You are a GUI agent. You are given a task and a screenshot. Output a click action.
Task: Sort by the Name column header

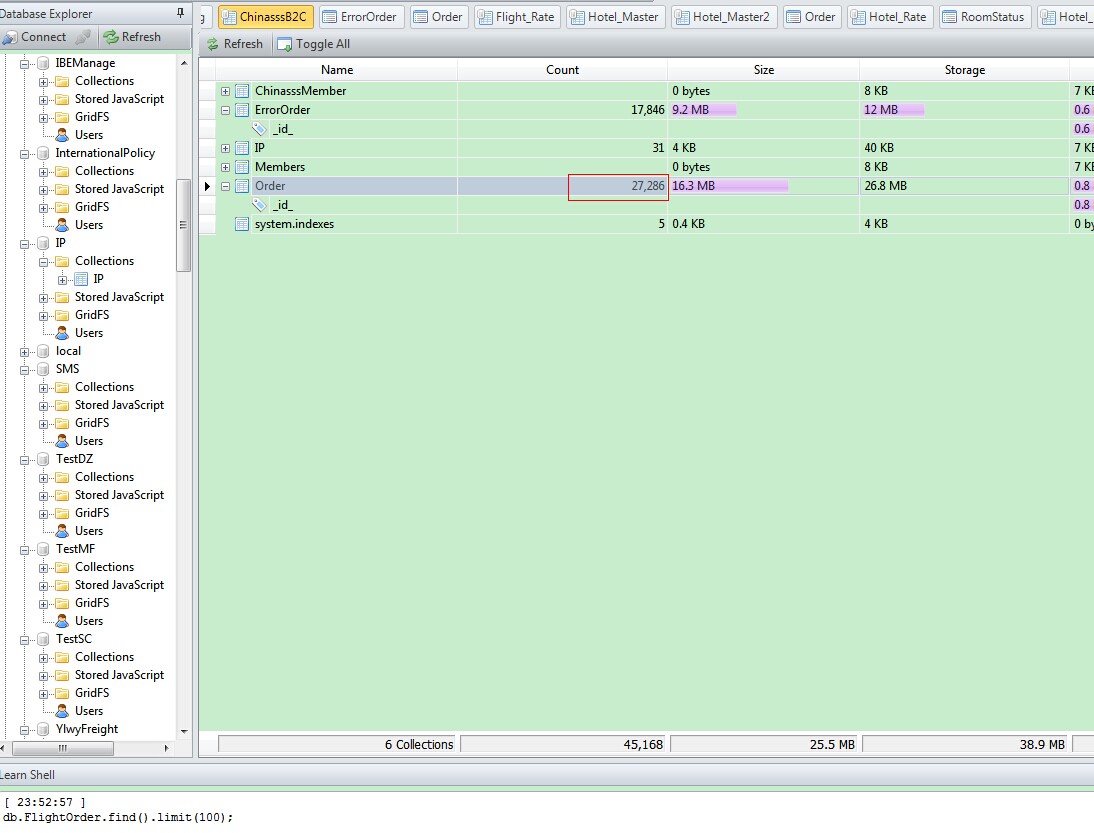[336, 70]
